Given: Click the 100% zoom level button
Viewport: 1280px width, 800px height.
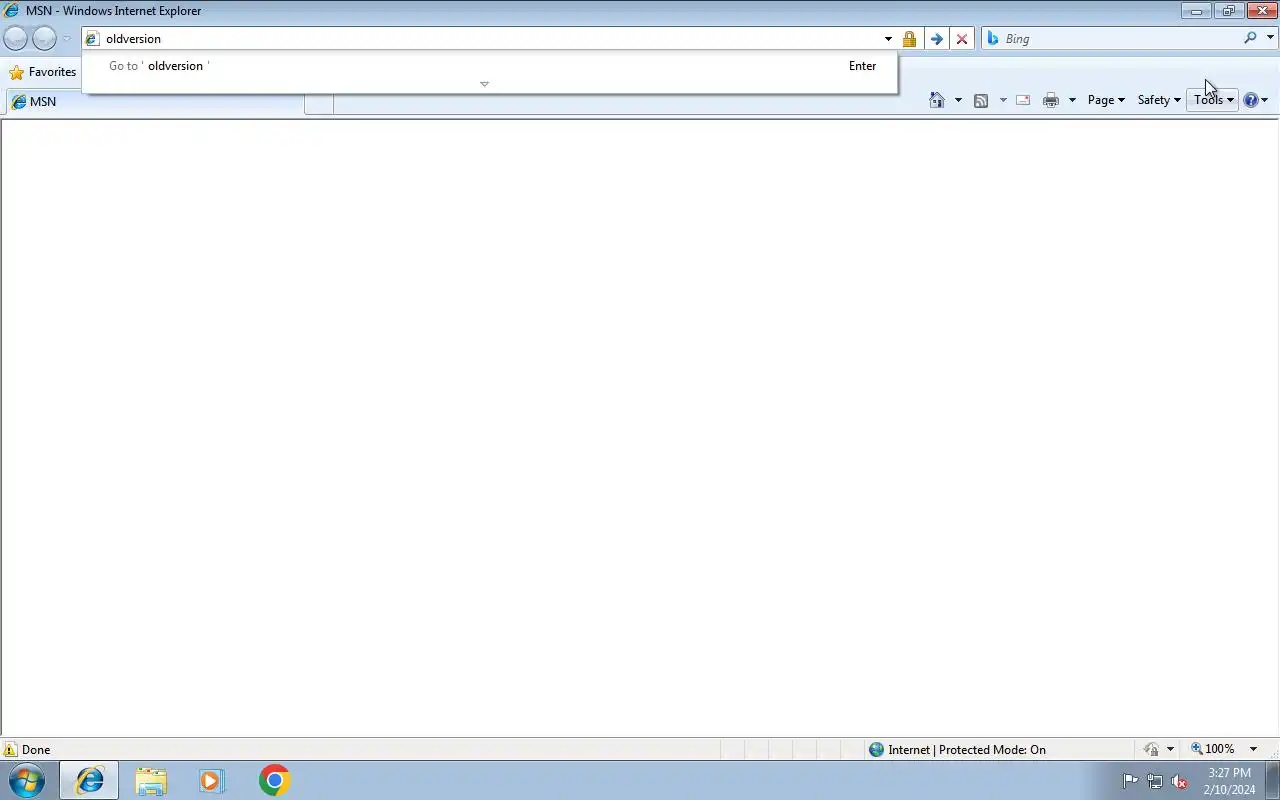Looking at the screenshot, I should point(1212,749).
